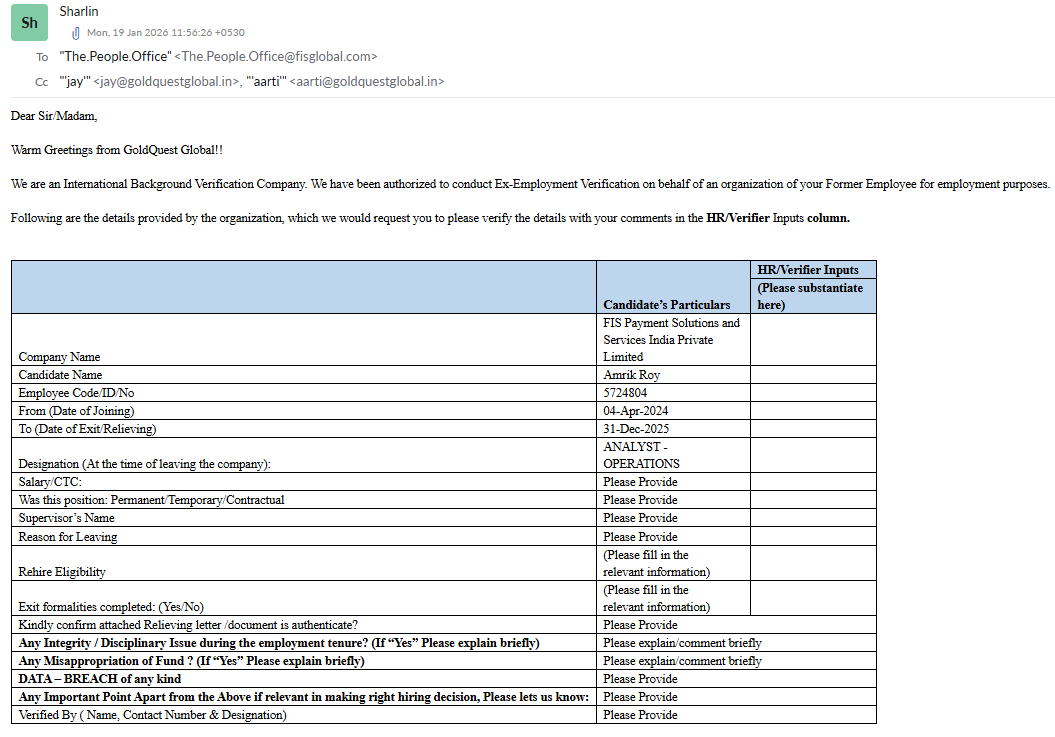The image size is (1055, 737).
Task: Click Rehire Eligibility label
Action: click(x=62, y=572)
